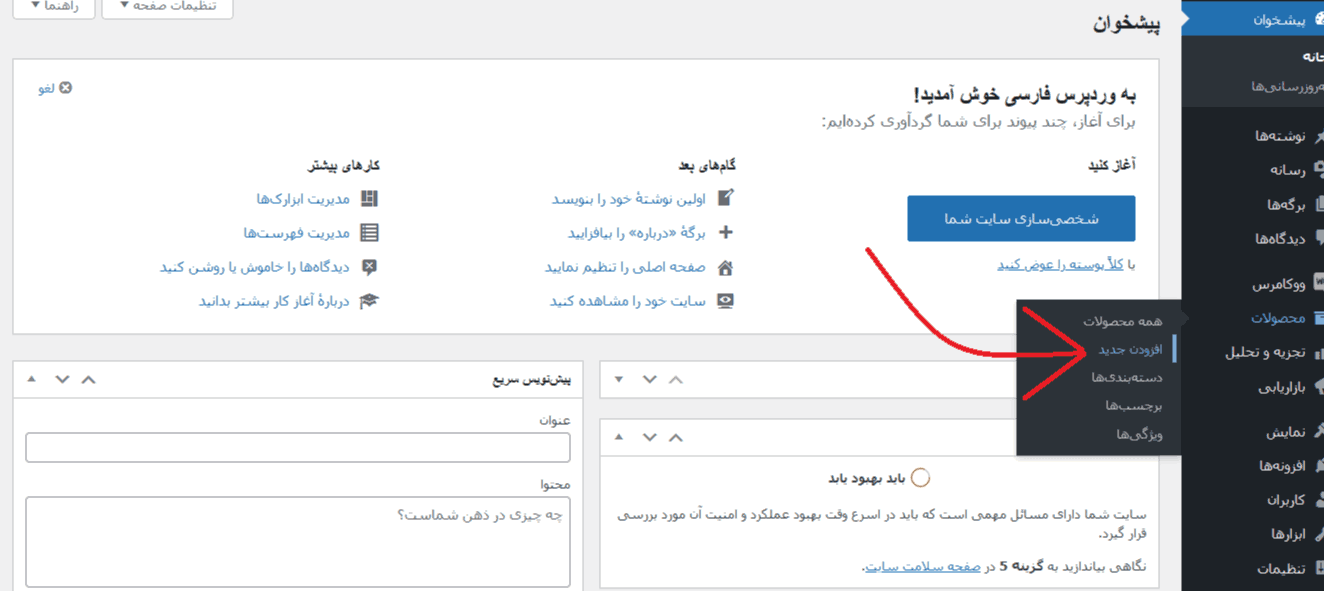
Task: Open the مدیریت ابزارک‌ها link
Action: (x=303, y=199)
